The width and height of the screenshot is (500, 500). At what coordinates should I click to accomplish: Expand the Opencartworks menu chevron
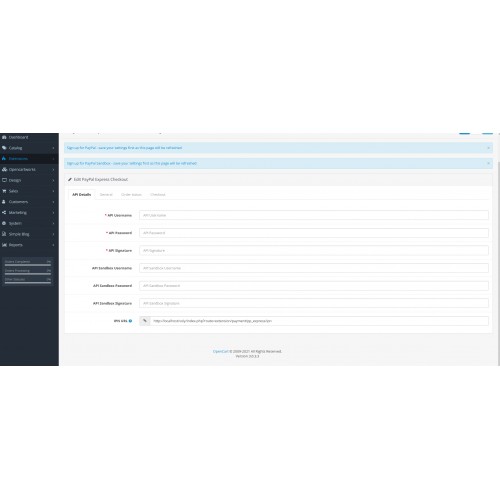click(53, 169)
